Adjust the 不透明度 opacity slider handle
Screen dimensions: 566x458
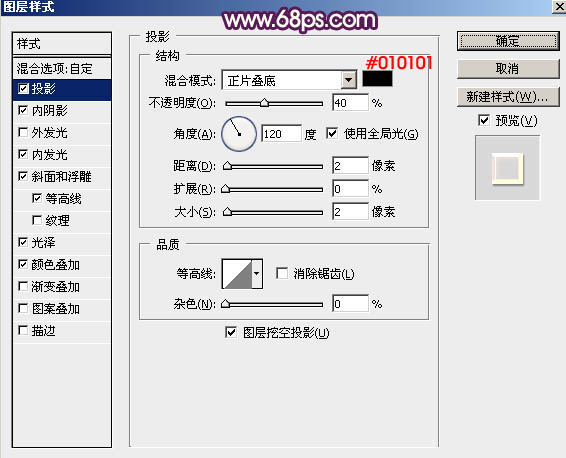[x=265, y=103]
